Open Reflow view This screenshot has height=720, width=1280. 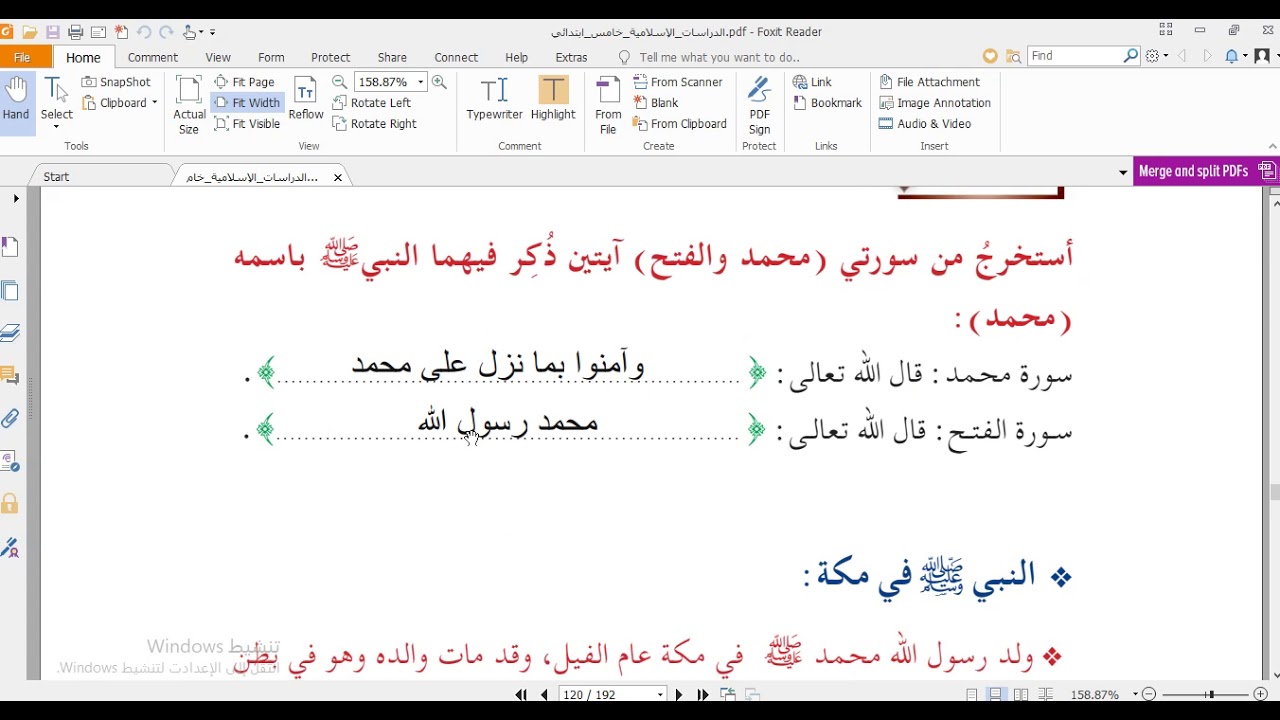point(306,99)
